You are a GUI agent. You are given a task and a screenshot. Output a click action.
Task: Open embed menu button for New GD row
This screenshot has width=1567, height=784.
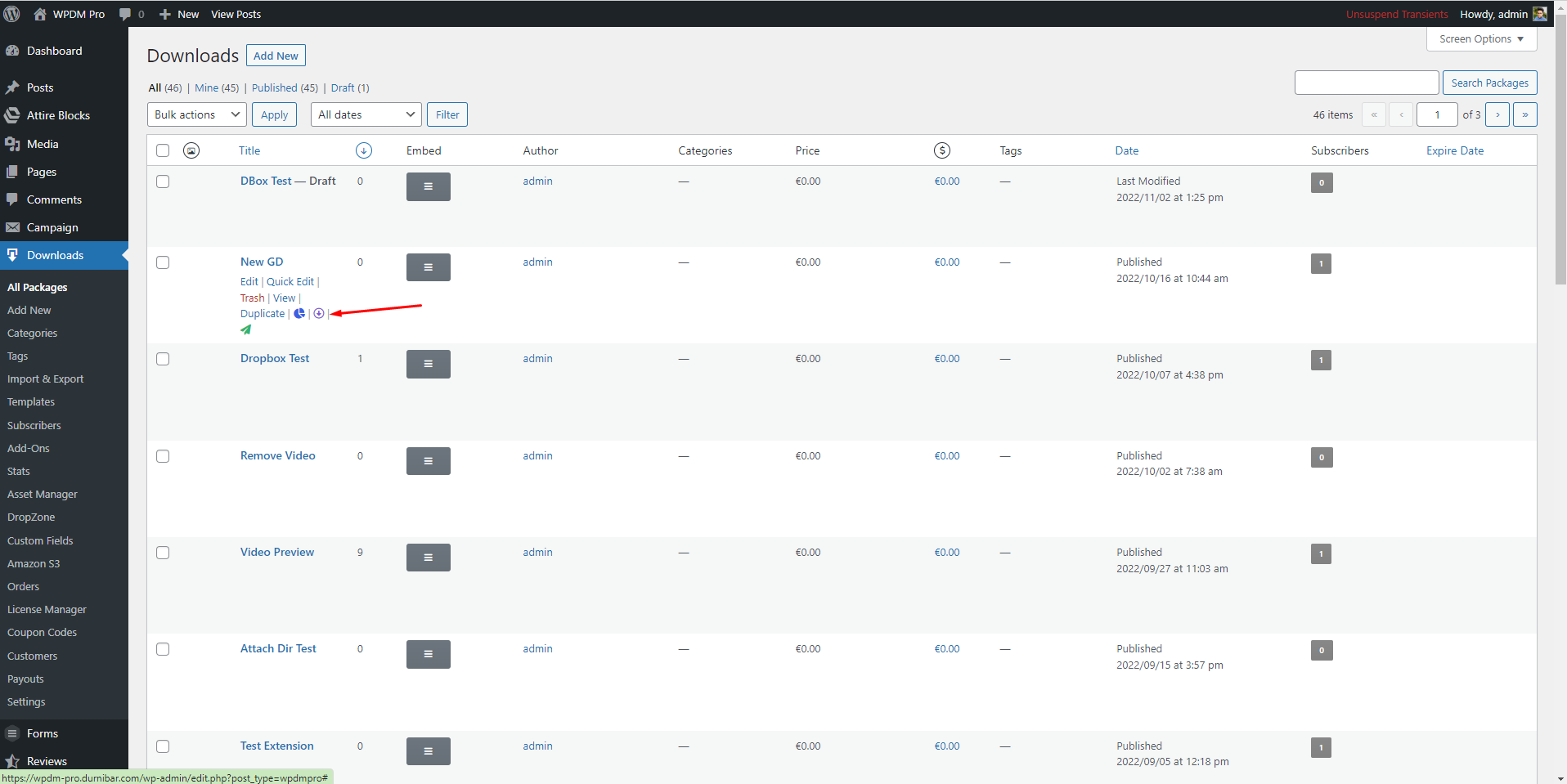coord(428,267)
